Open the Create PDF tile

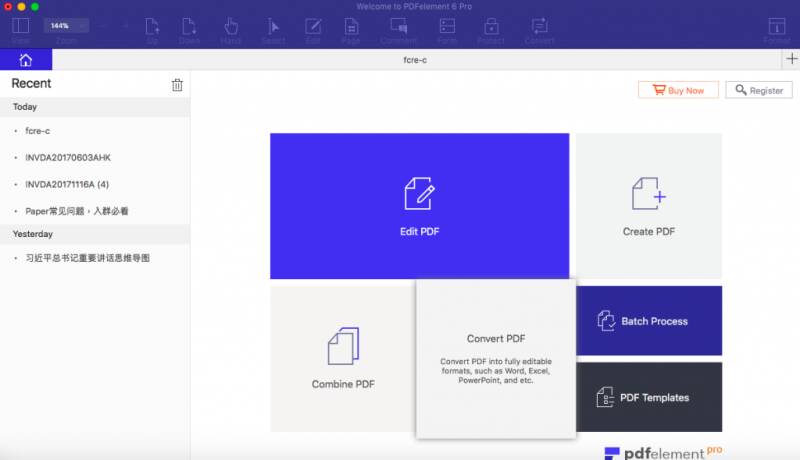(649, 206)
